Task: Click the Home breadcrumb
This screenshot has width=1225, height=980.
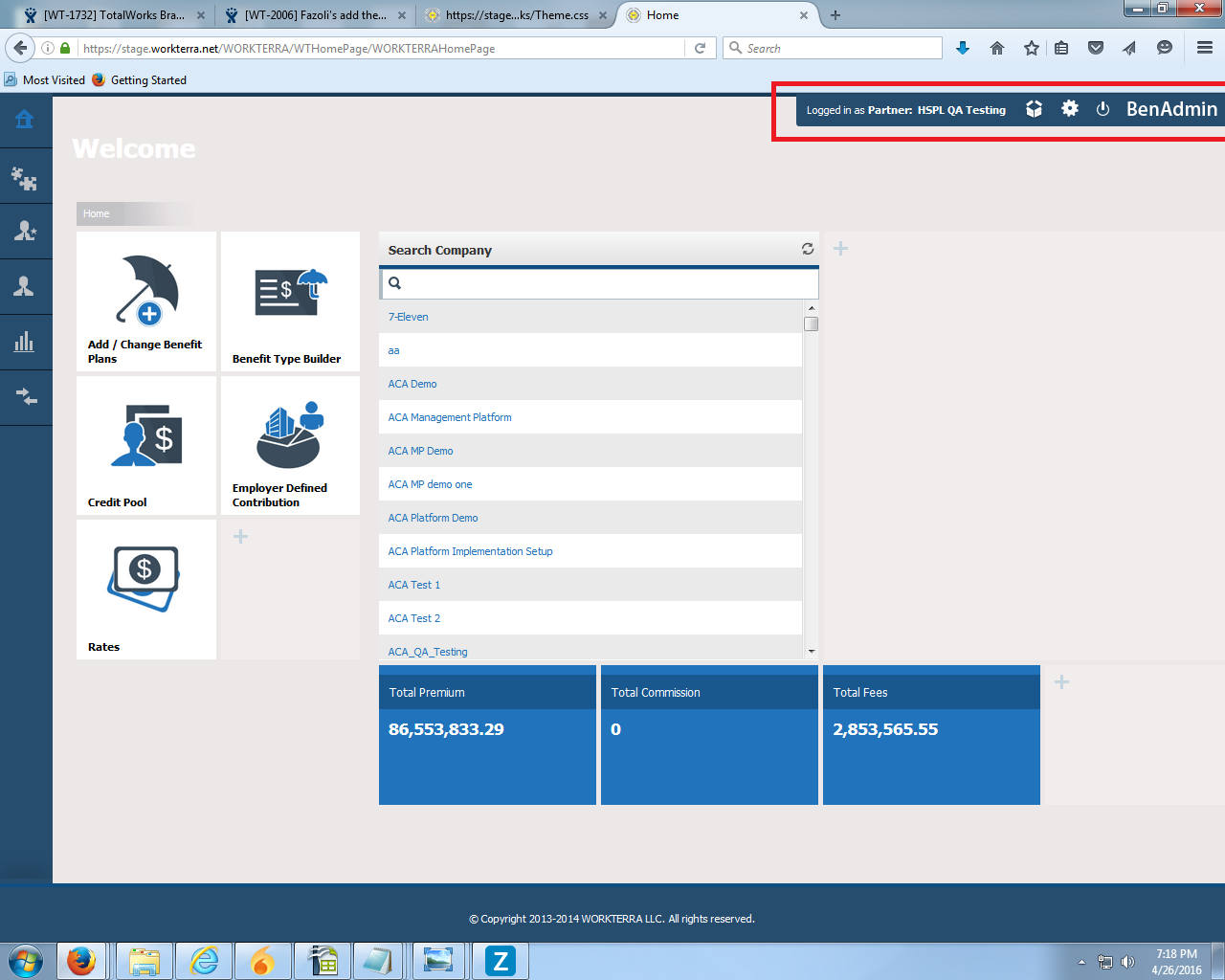Action: pos(97,213)
